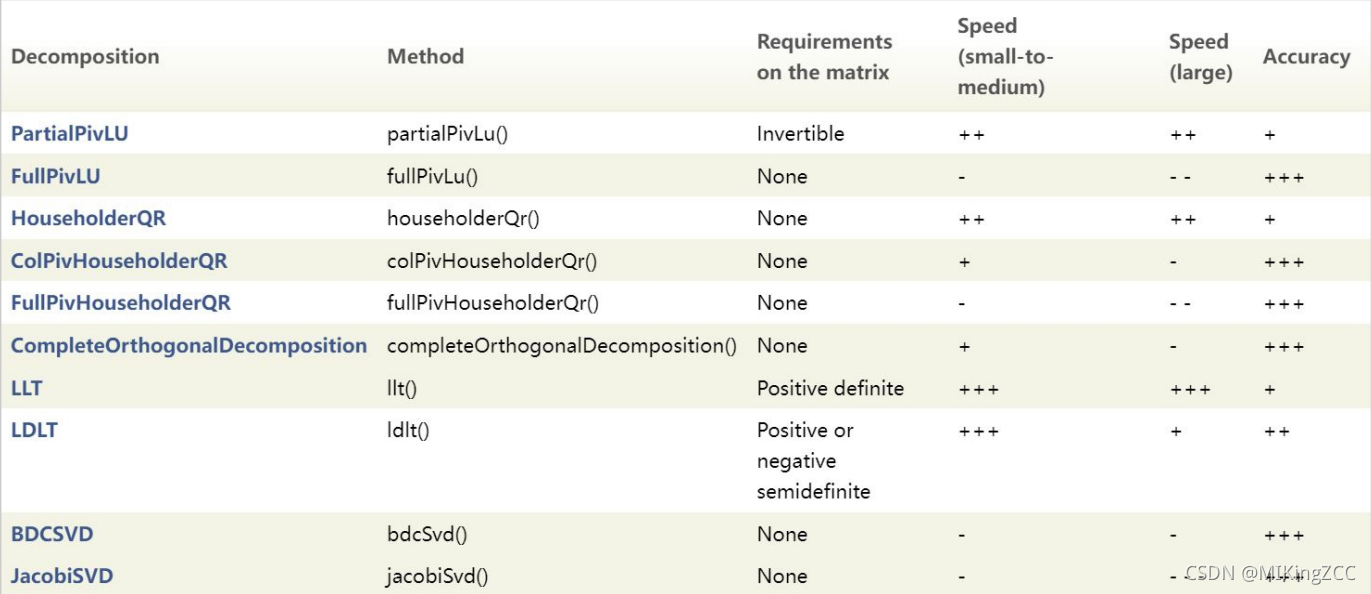Click the Requirements on the matrix header

pos(824,56)
